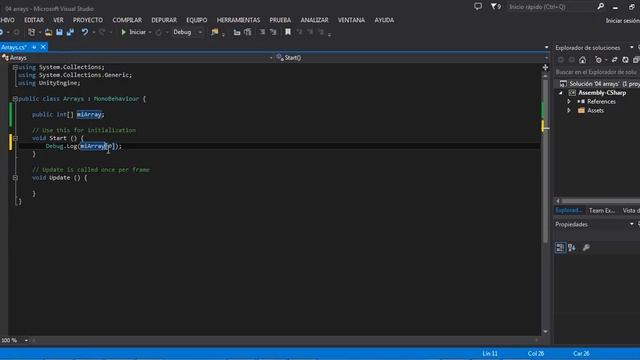Refresh the Solution Explorer tree
This screenshot has width=640, height=360.
click(x=625, y=60)
